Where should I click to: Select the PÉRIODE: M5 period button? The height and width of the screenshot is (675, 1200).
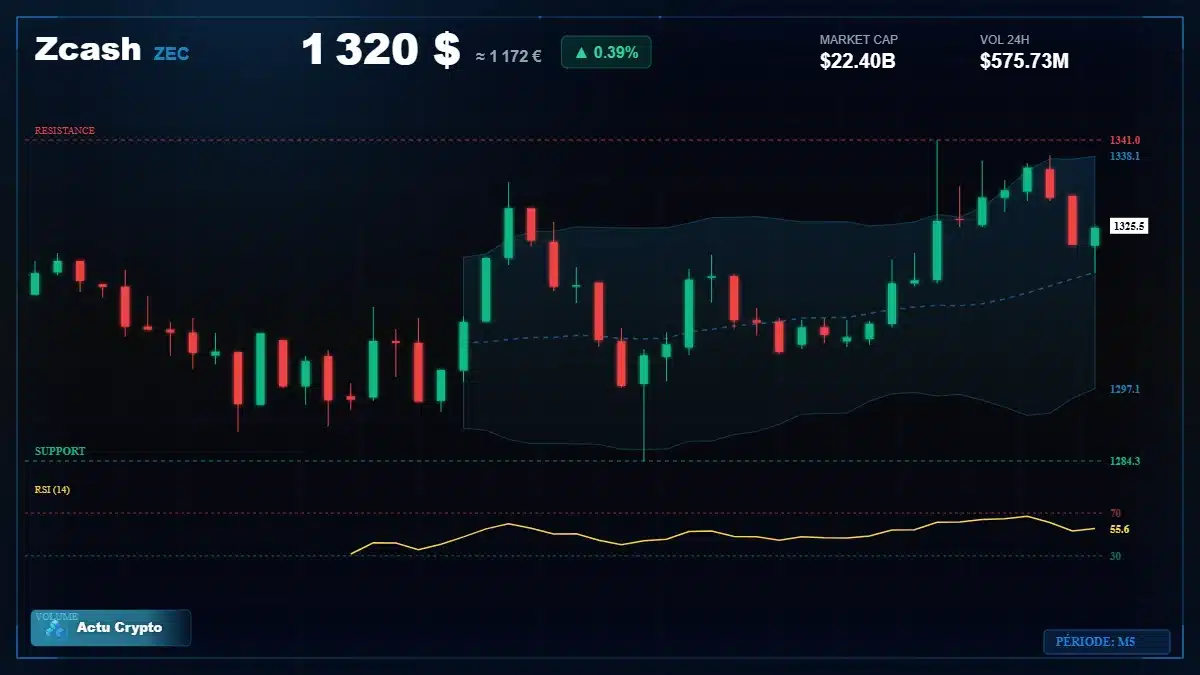(1106, 641)
